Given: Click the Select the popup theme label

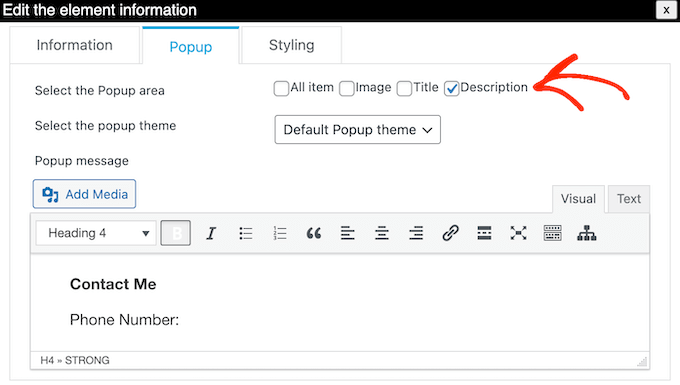Looking at the screenshot, I should (105, 126).
